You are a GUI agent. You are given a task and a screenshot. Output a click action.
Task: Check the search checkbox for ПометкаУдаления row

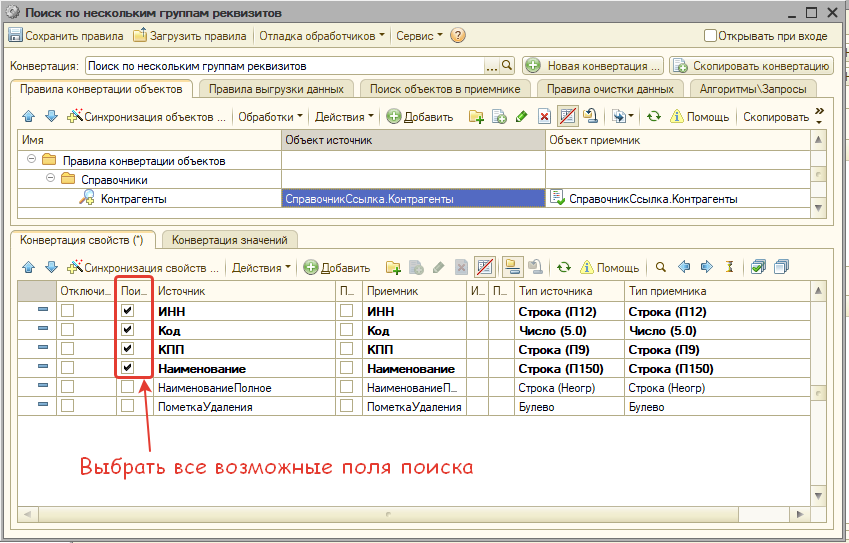pyautogui.click(x=127, y=405)
